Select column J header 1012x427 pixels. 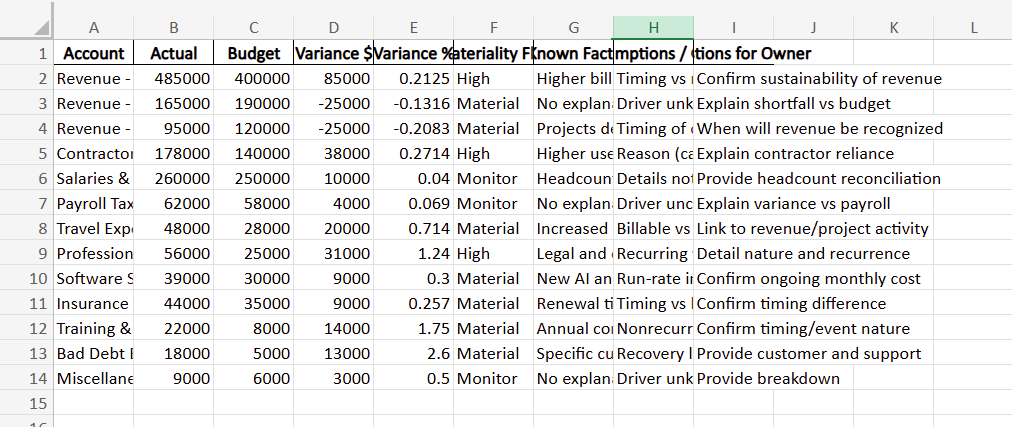(x=814, y=28)
